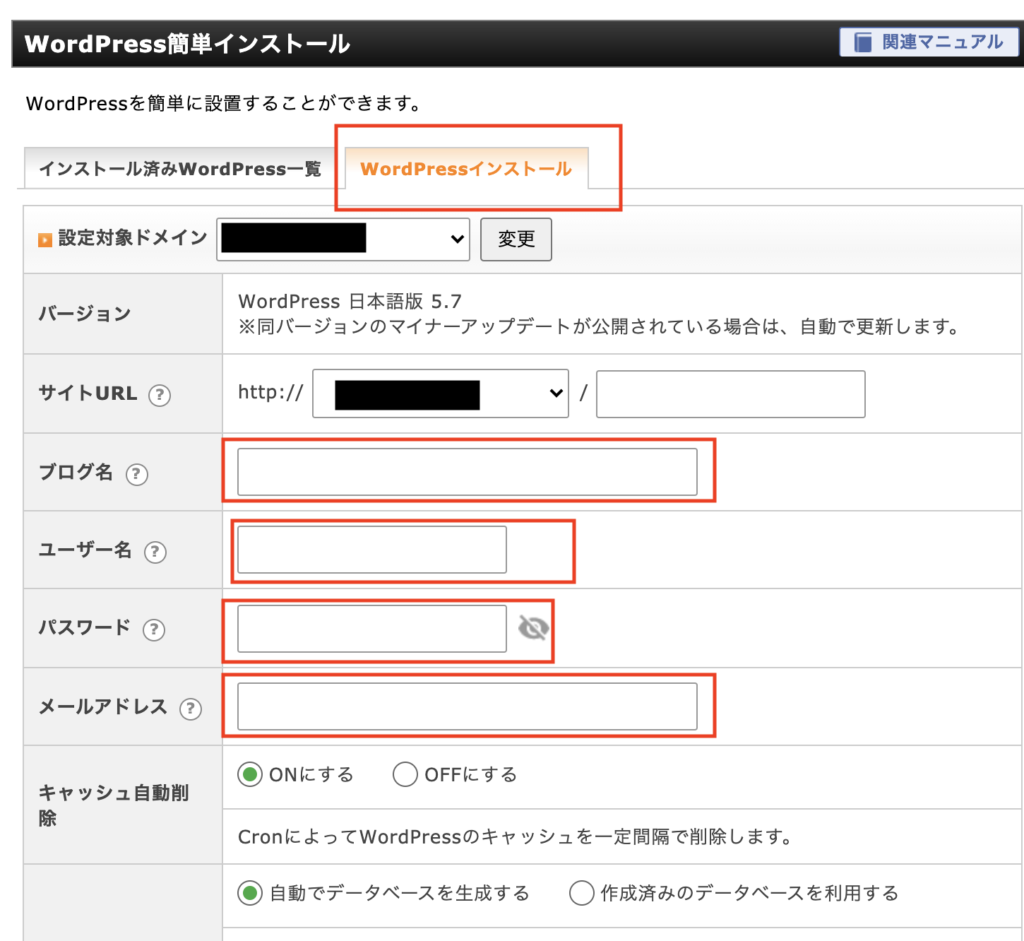Toggle password visibility eye icon
The image size is (1024, 941).
pos(533,628)
